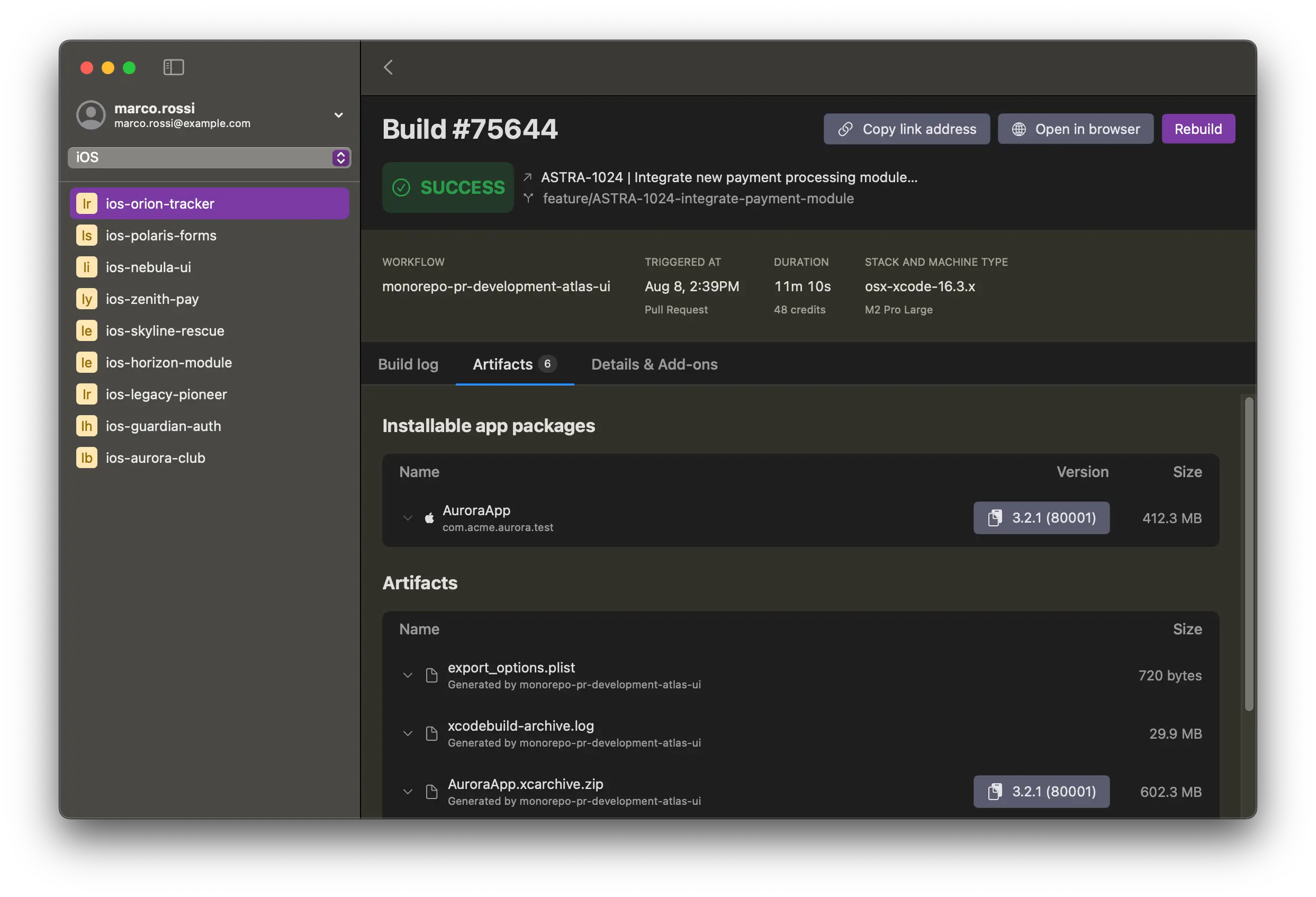Screen dimensions: 1316x897
Task: Open the iOS platform selector
Action: tap(209, 157)
